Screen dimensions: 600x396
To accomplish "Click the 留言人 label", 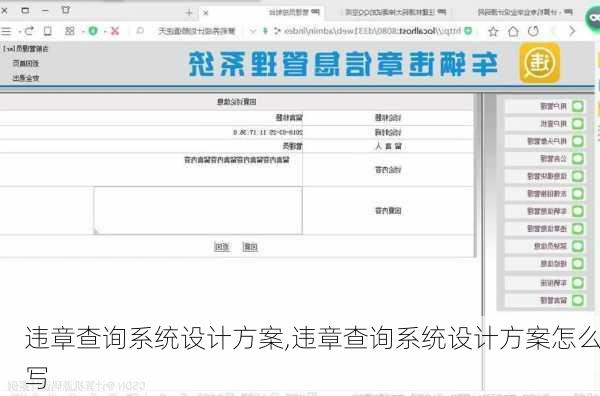I will tap(388, 146).
